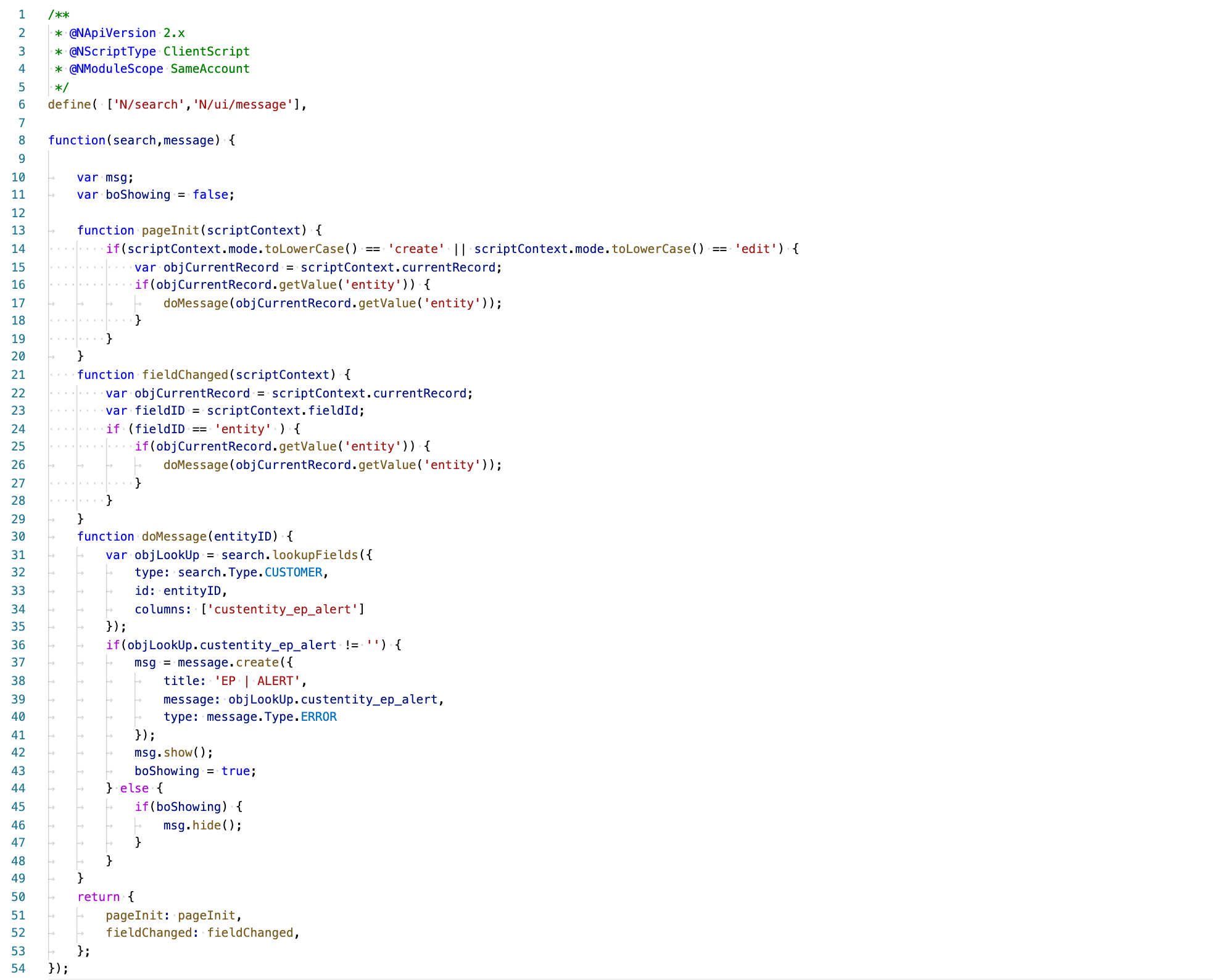This screenshot has width=1213, height=980.
Task: Click the 'custentity_ep_alert' column string
Action: click(283, 610)
